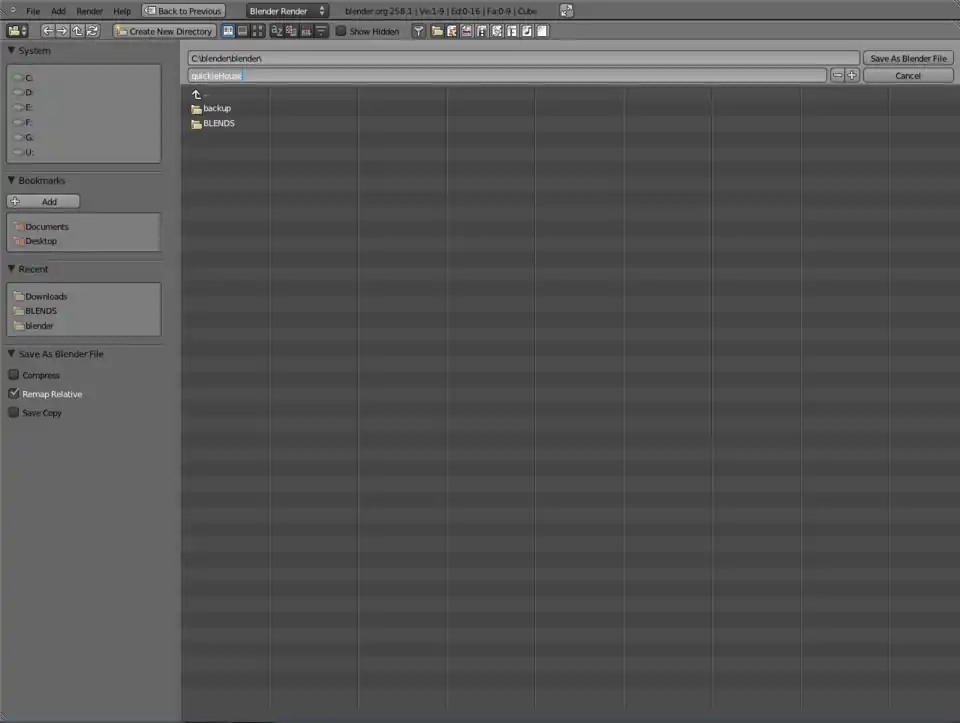Screen dimensions: 960x723
Task: Click Save As Blender File button
Action: (907, 59)
